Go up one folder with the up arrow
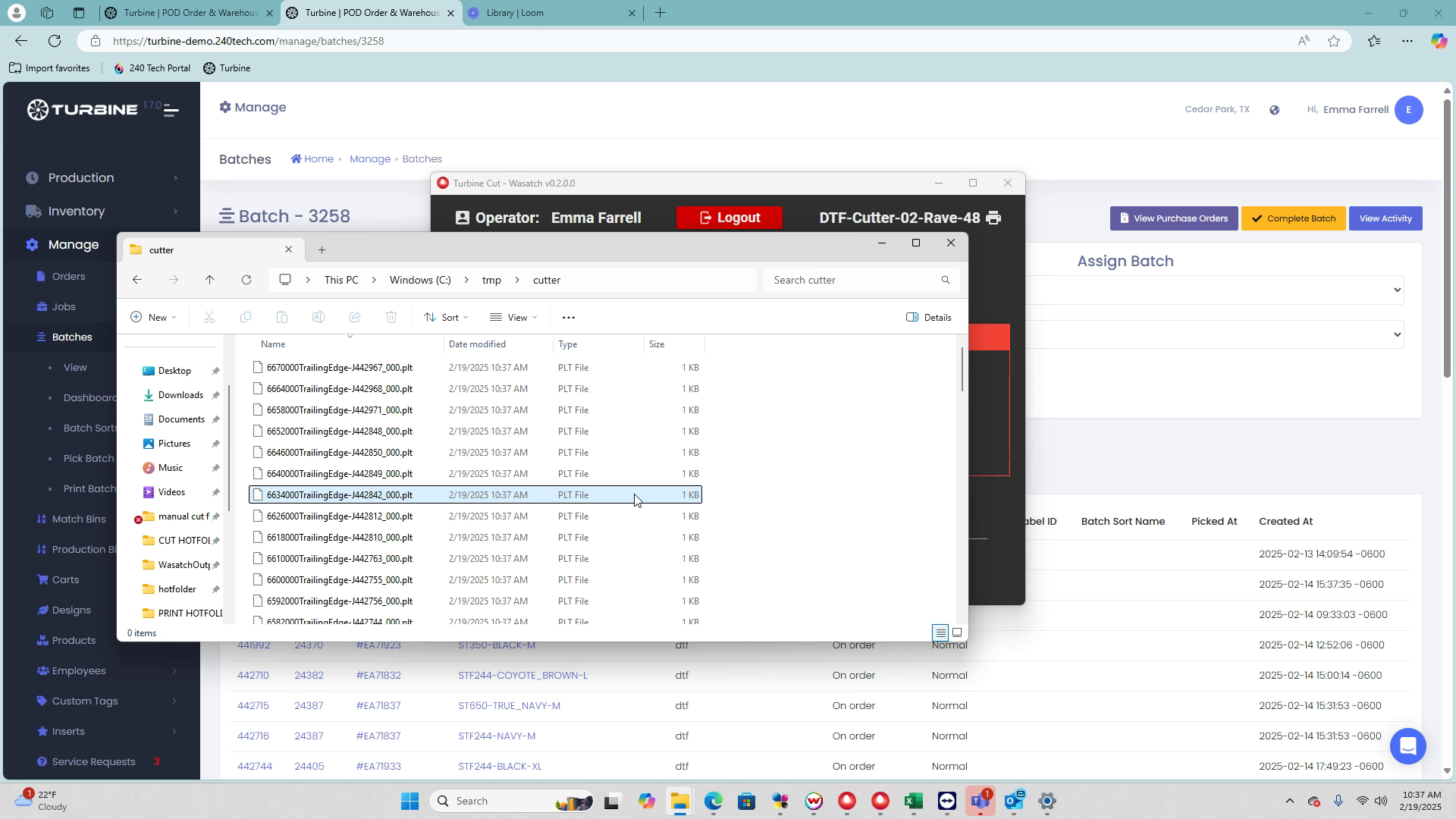 [210, 280]
